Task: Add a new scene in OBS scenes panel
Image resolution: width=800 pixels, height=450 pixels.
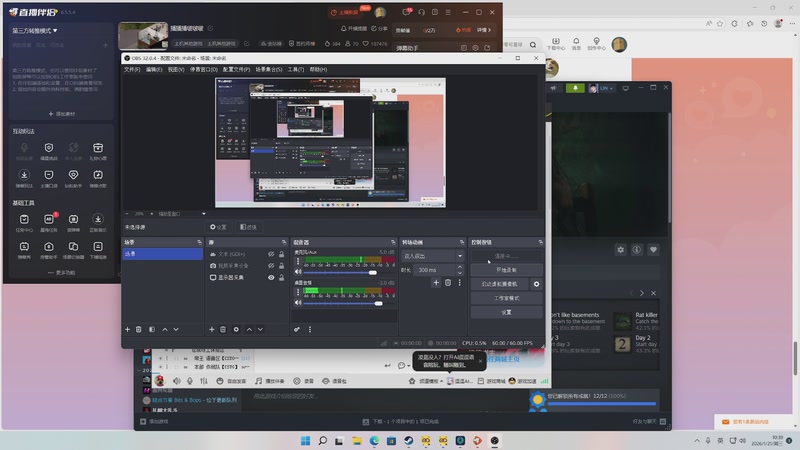Action: (x=128, y=330)
